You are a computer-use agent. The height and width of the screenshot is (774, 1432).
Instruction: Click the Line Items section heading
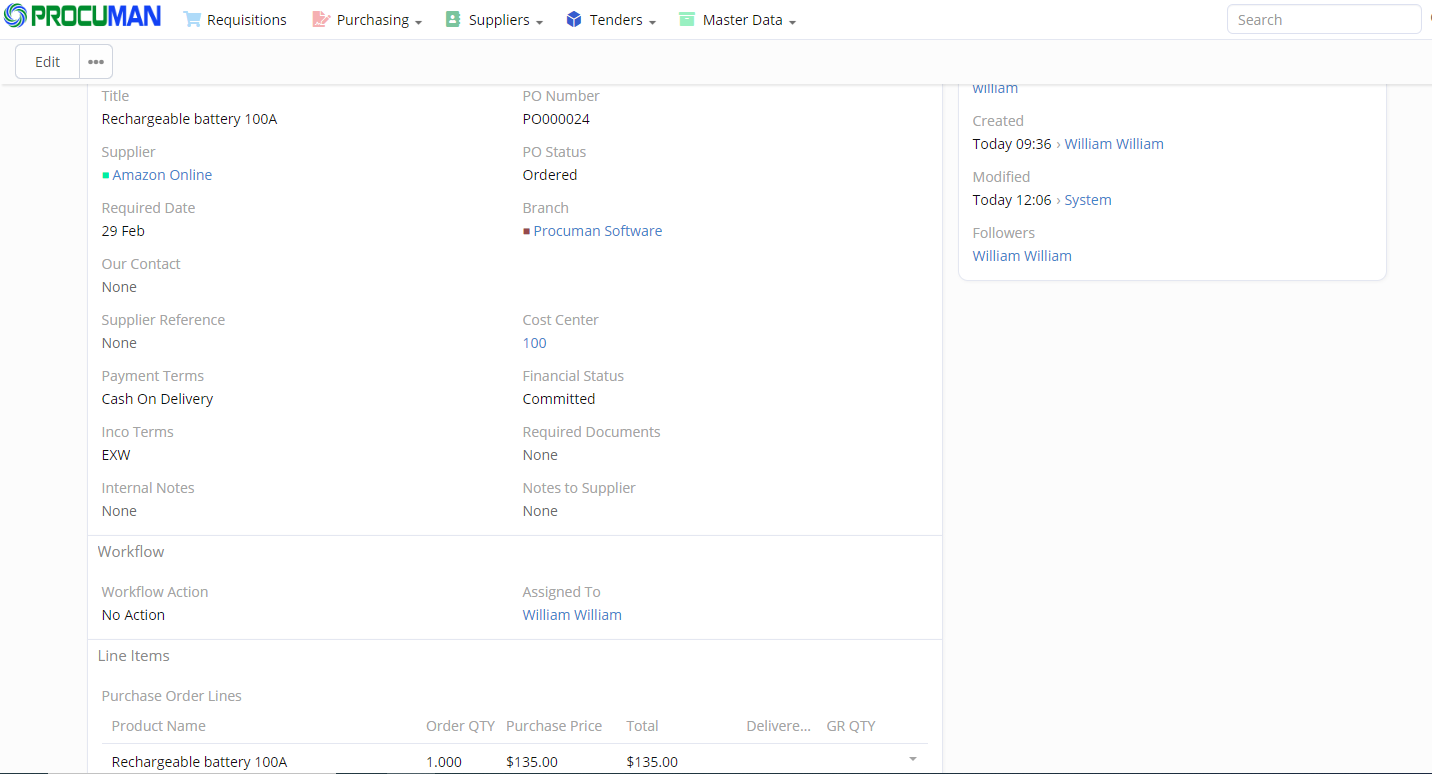coord(134,656)
